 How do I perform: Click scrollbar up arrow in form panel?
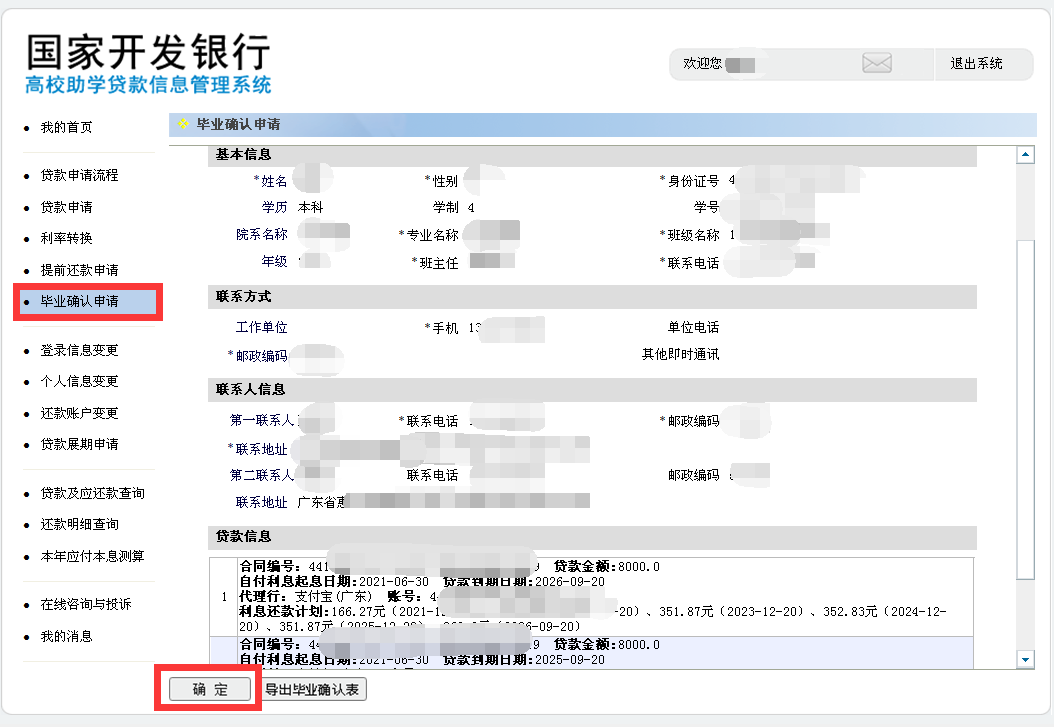[x=1025, y=155]
